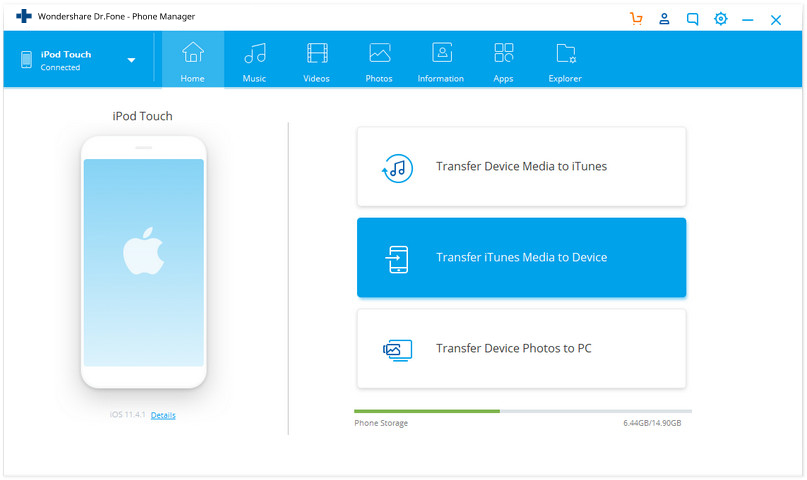Go to the Music section

tap(255, 62)
